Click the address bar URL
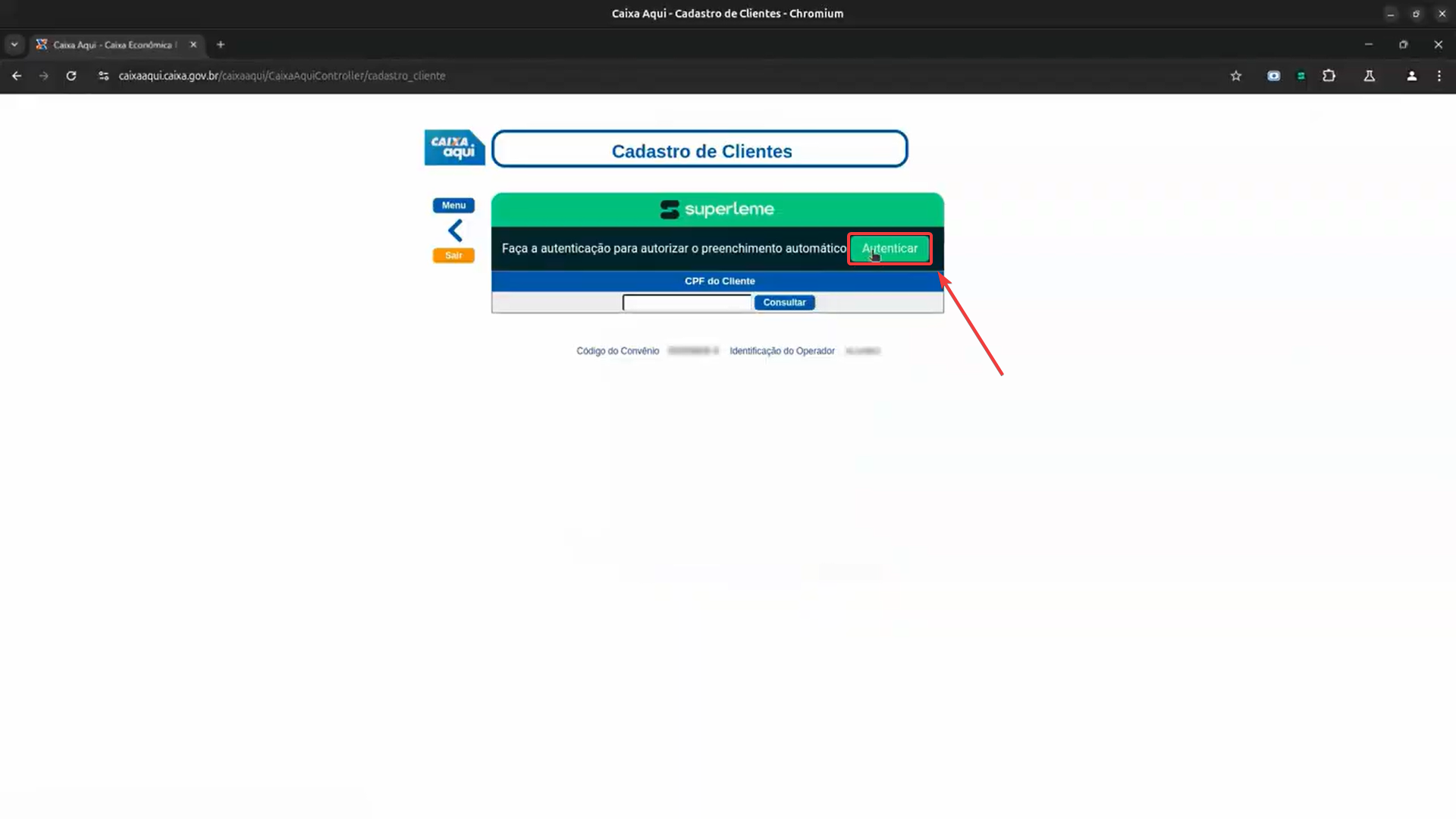The width and height of the screenshot is (1456, 819). coord(282,76)
